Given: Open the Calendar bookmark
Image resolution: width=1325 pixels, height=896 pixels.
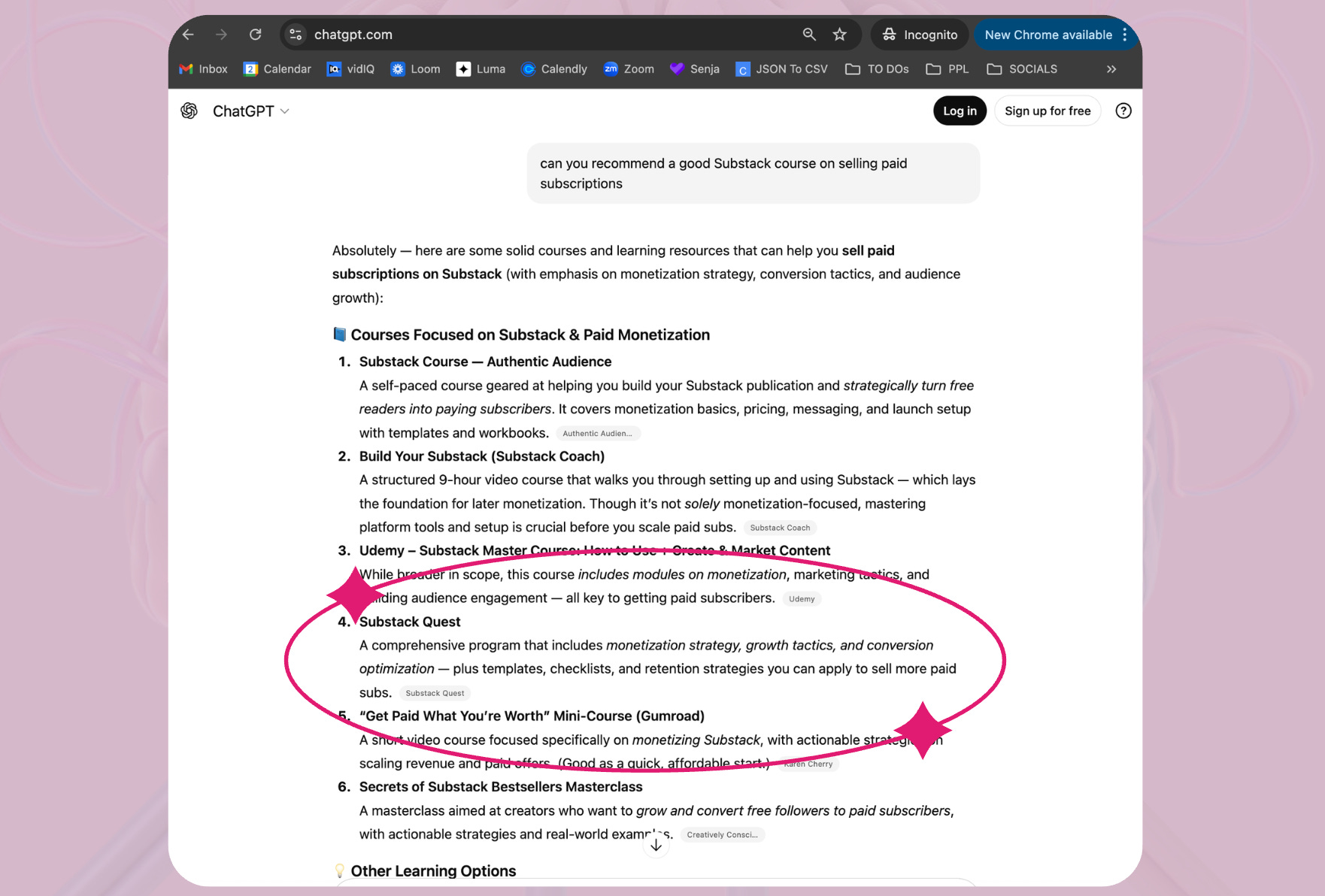Looking at the screenshot, I should [x=277, y=69].
